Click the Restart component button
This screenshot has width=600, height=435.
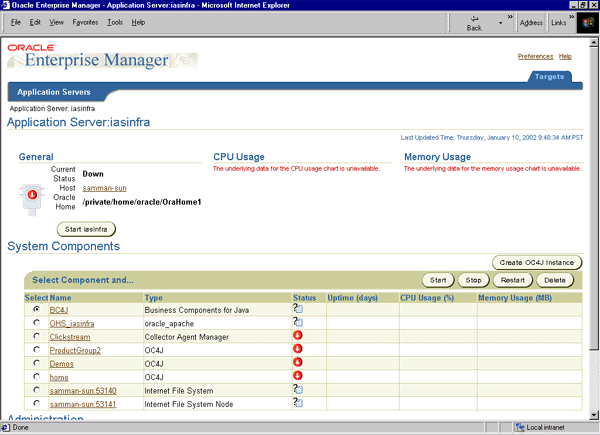512,280
